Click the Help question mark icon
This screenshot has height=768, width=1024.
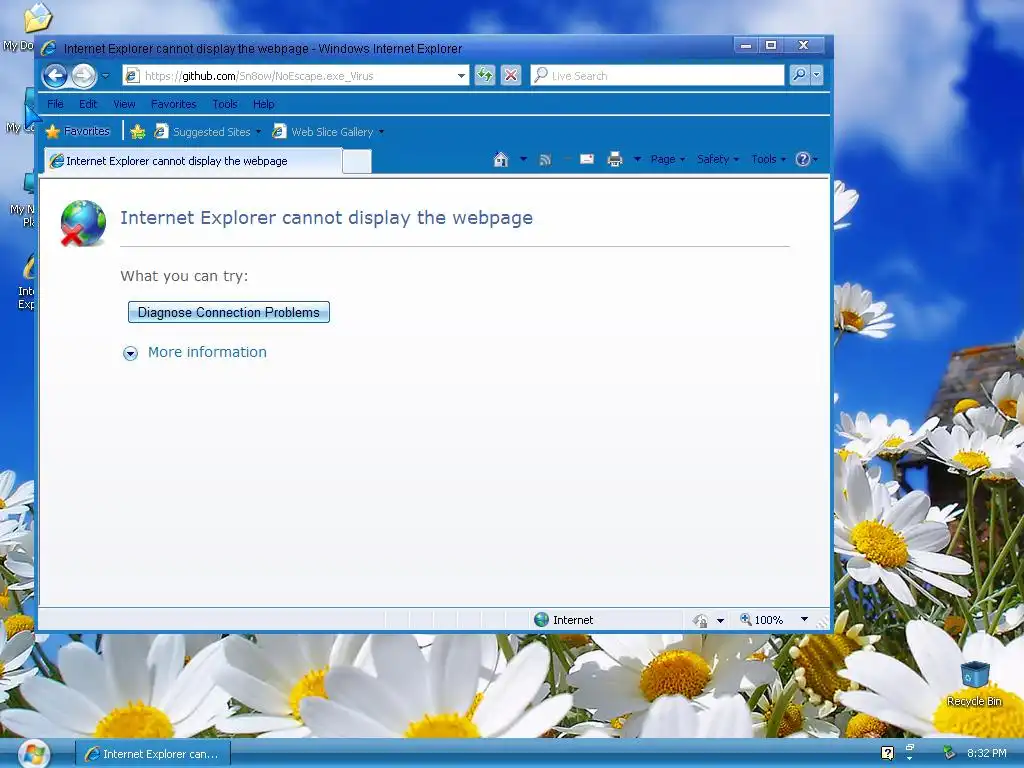[803, 159]
